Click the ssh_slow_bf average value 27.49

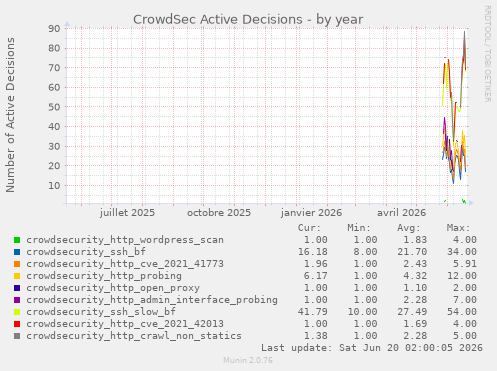tap(412, 312)
